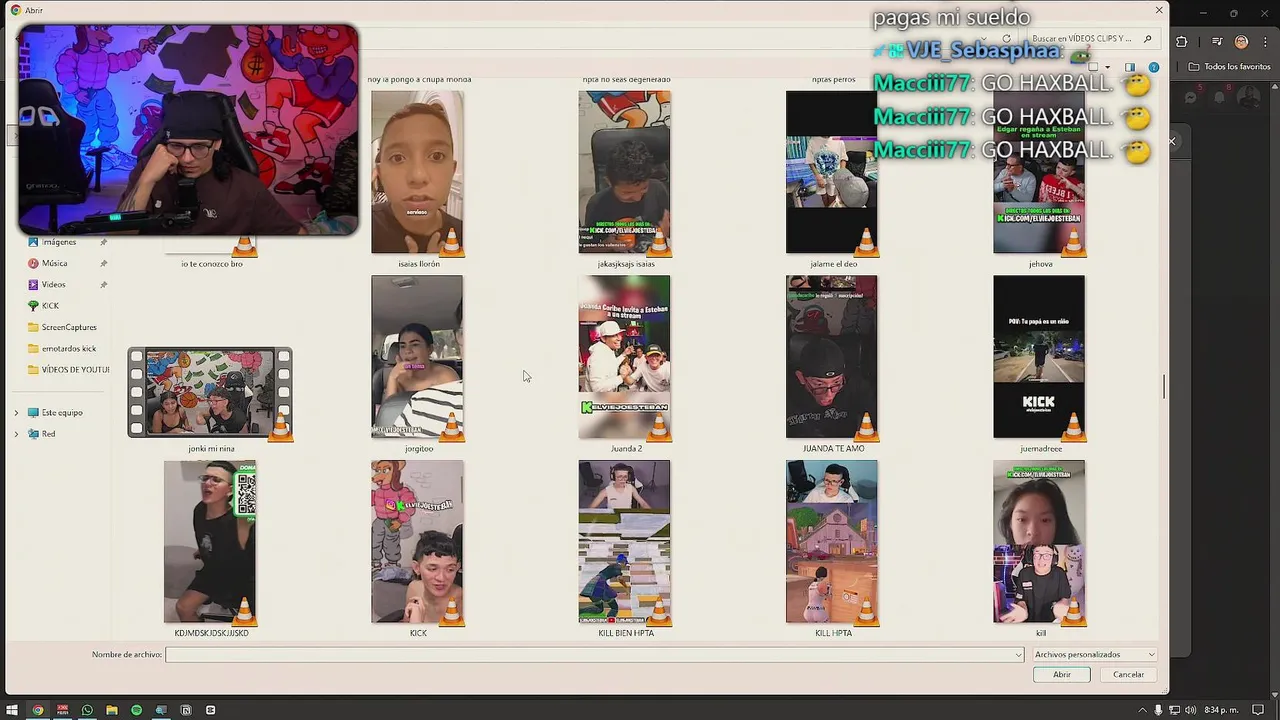Image resolution: width=1280 pixels, height=720 pixels.
Task: Open the Windows Start menu
Action: point(12,710)
